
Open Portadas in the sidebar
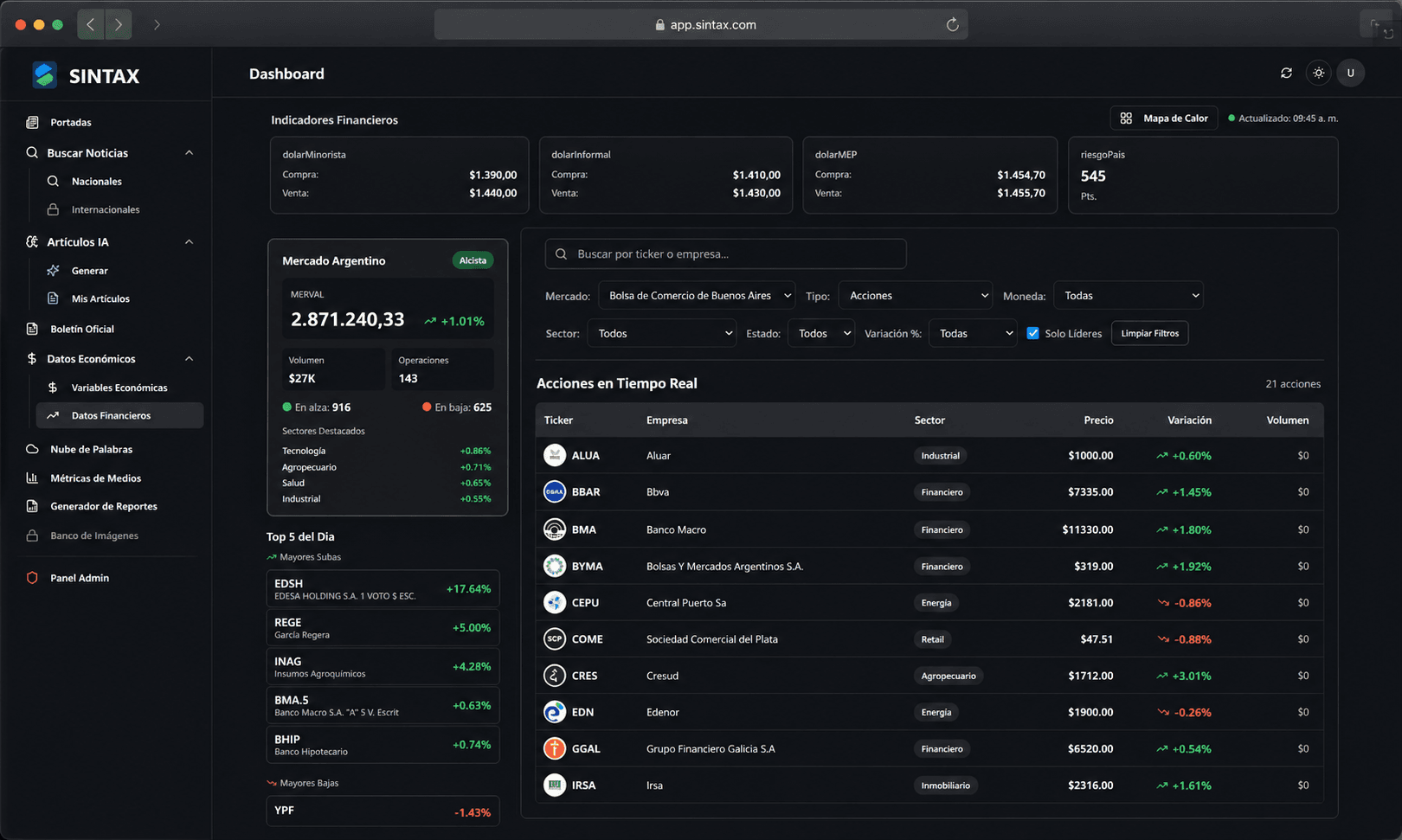pos(71,122)
